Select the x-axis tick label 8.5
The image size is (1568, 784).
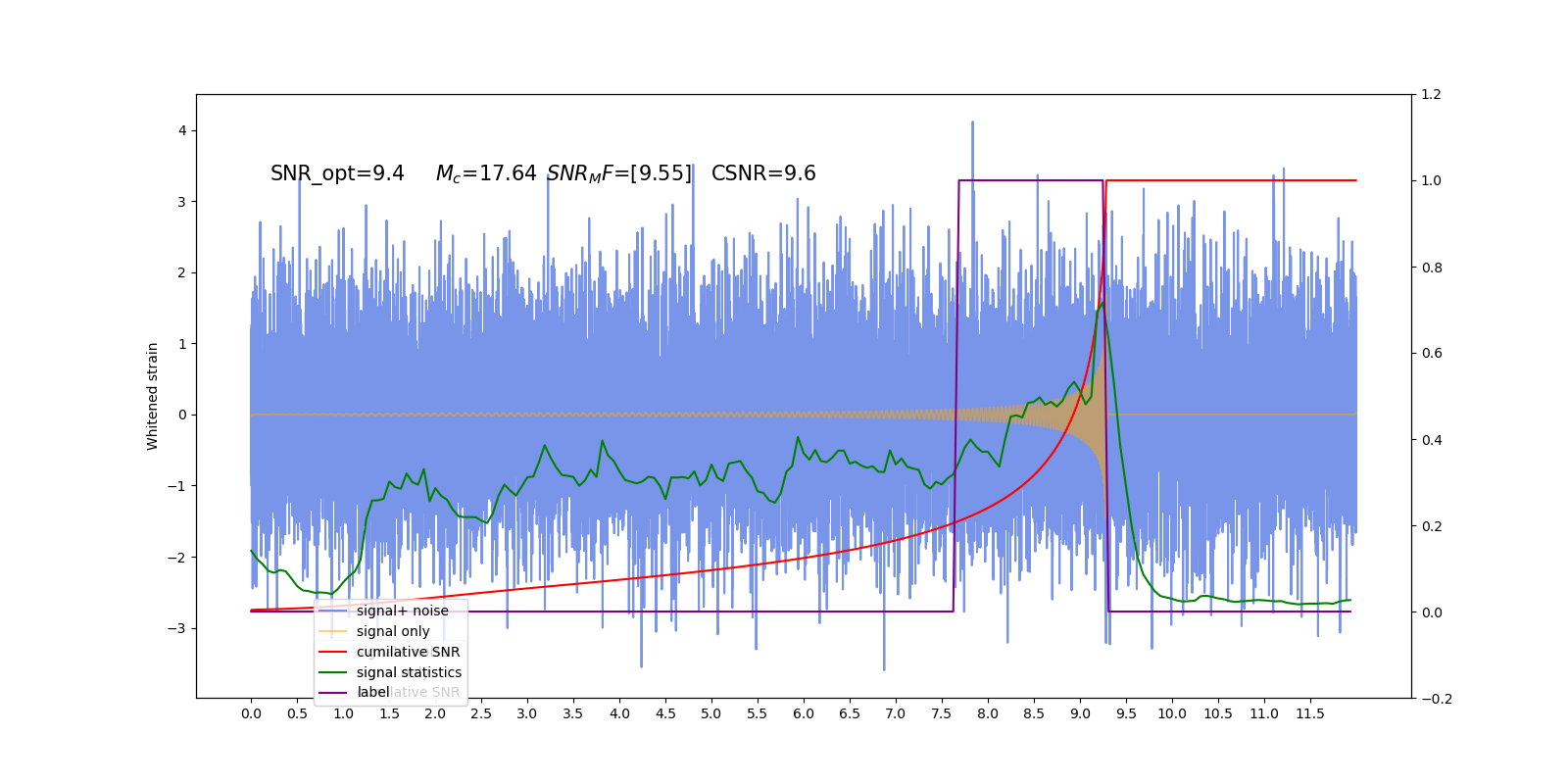[x=1034, y=713]
